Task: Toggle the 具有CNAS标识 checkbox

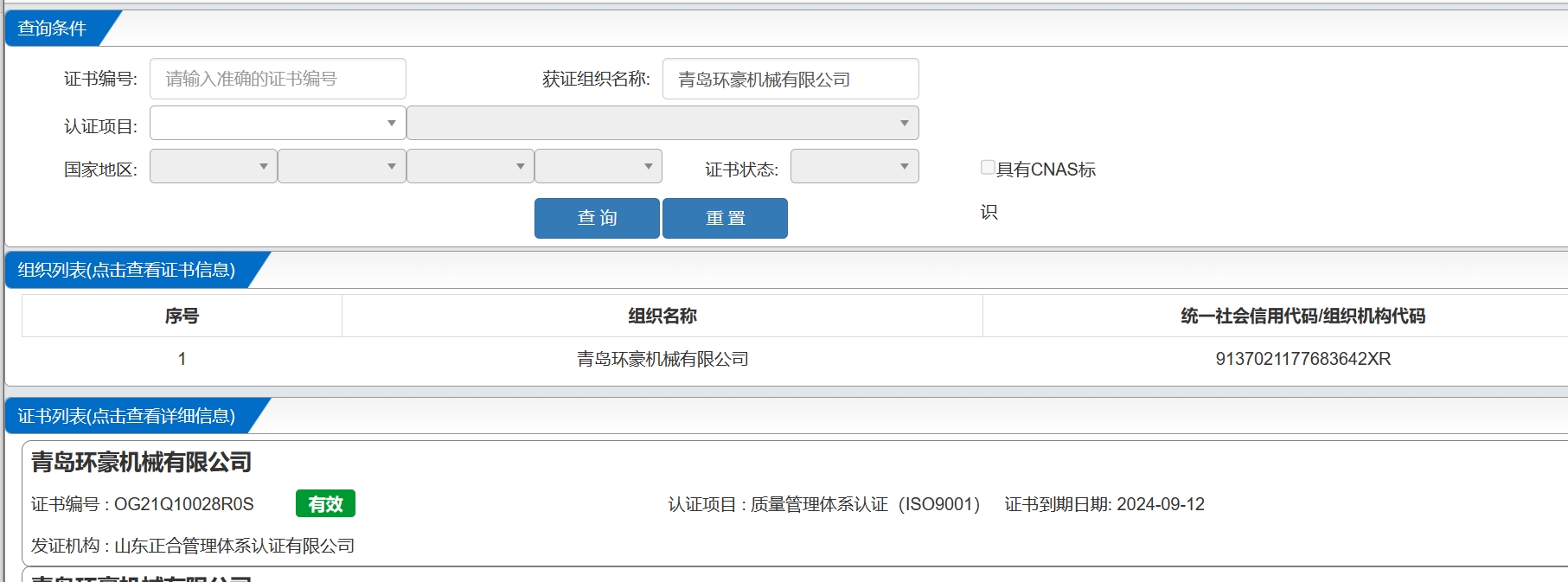Action: coord(988,167)
